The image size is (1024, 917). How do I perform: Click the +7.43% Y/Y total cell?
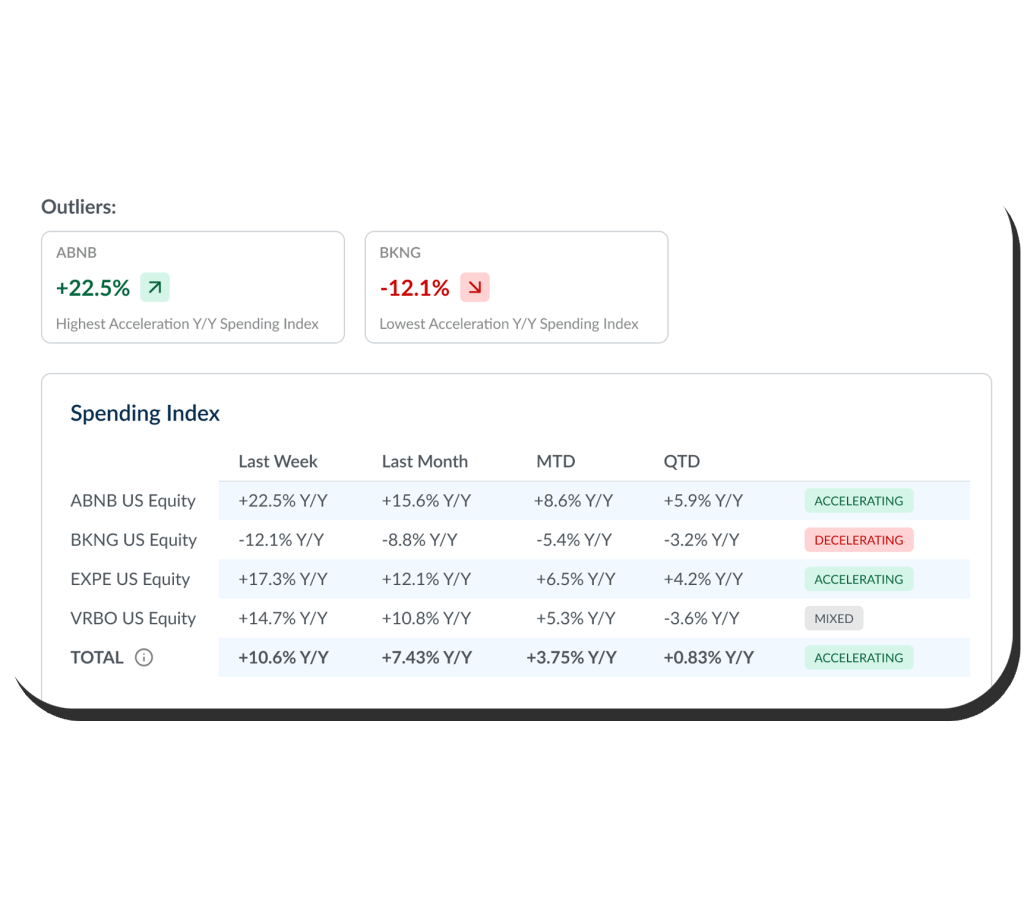tap(426, 658)
